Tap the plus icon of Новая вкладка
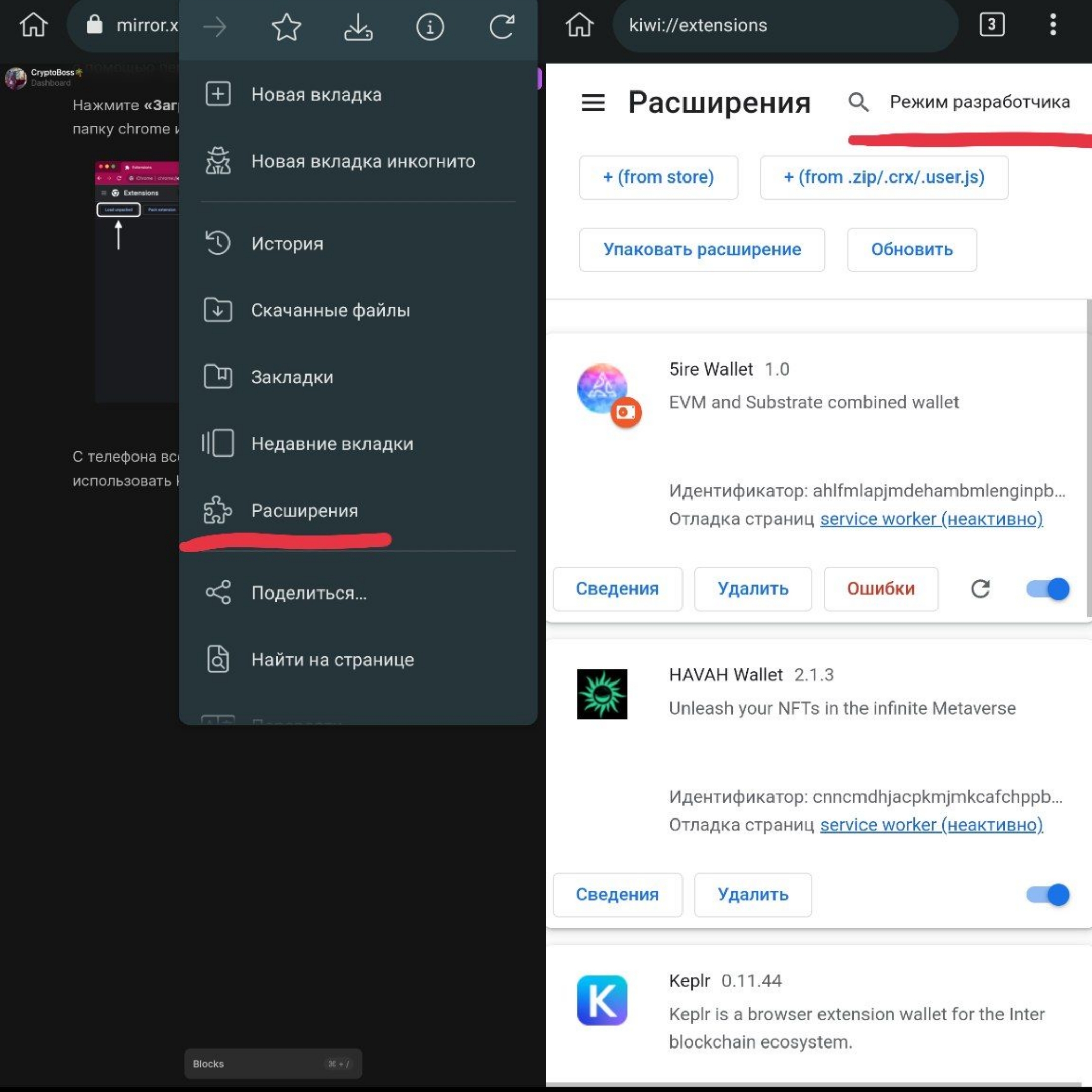 pyautogui.click(x=217, y=94)
